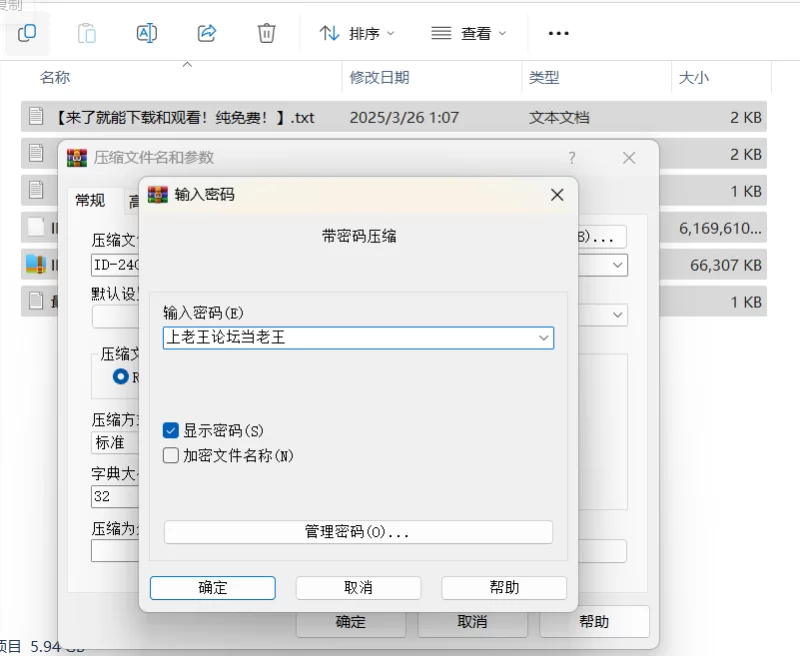The height and width of the screenshot is (656, 800).
Task: Open the 排序 sort dropdown
Action: tap(357, 33)
